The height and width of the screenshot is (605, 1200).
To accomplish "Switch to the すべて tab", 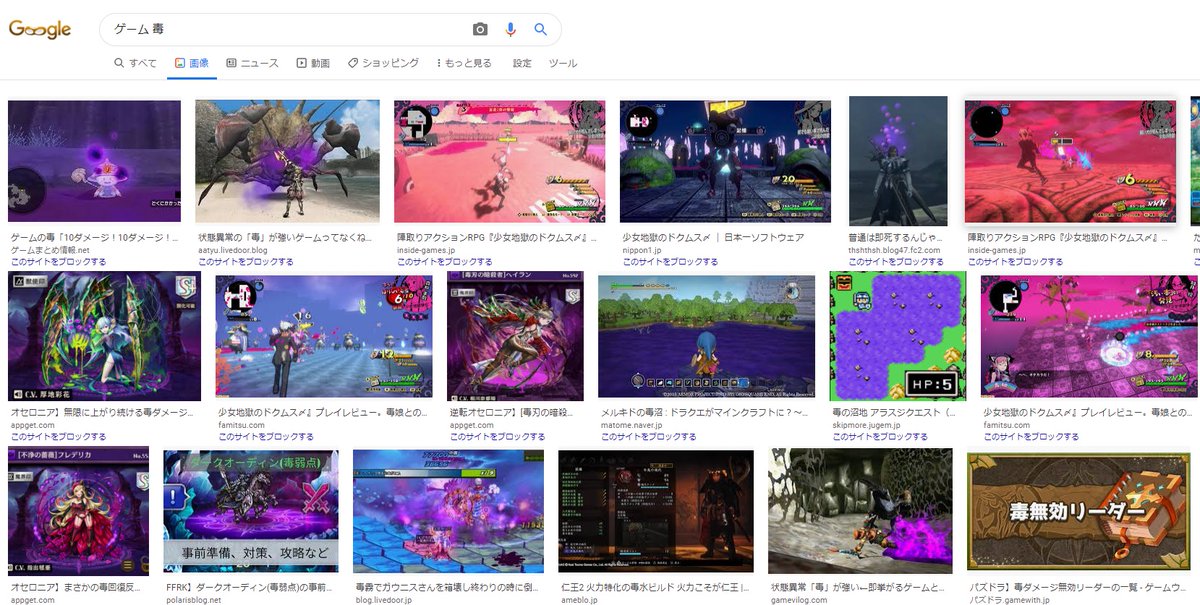I will (x=135, y=63).
